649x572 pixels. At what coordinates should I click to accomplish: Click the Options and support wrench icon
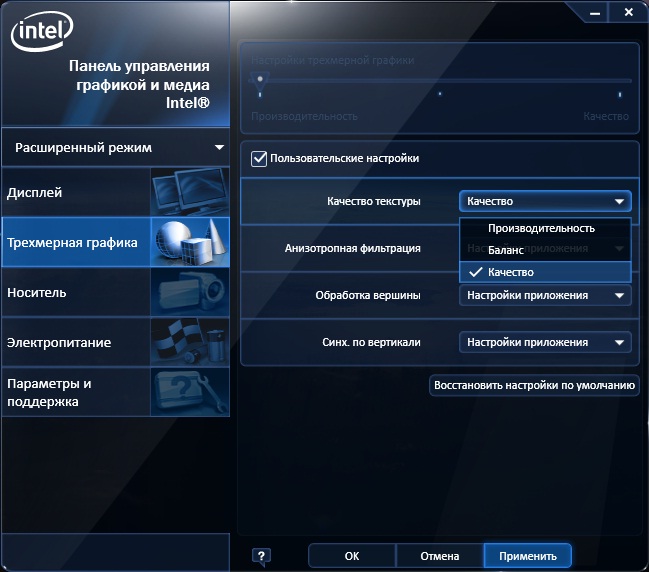[x=190, y=392]
